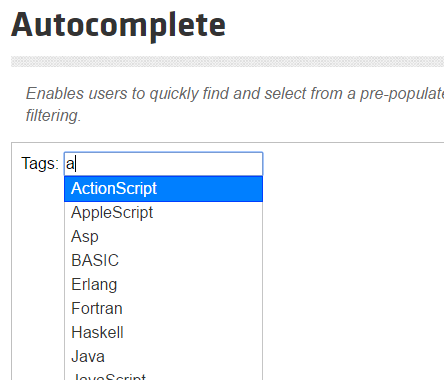
Task: Click blank area of highlighted ActionScript row
Action: click(x=210, y=189)
